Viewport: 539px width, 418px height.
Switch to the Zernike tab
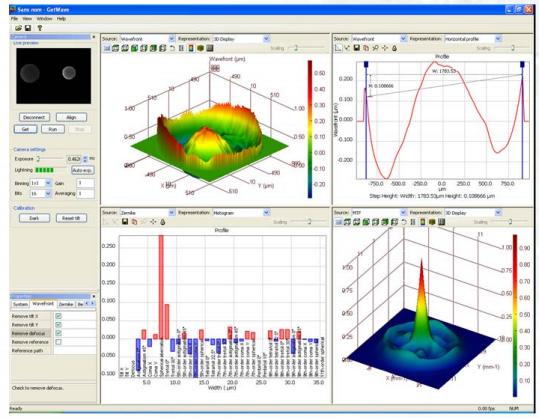(66, 304)
